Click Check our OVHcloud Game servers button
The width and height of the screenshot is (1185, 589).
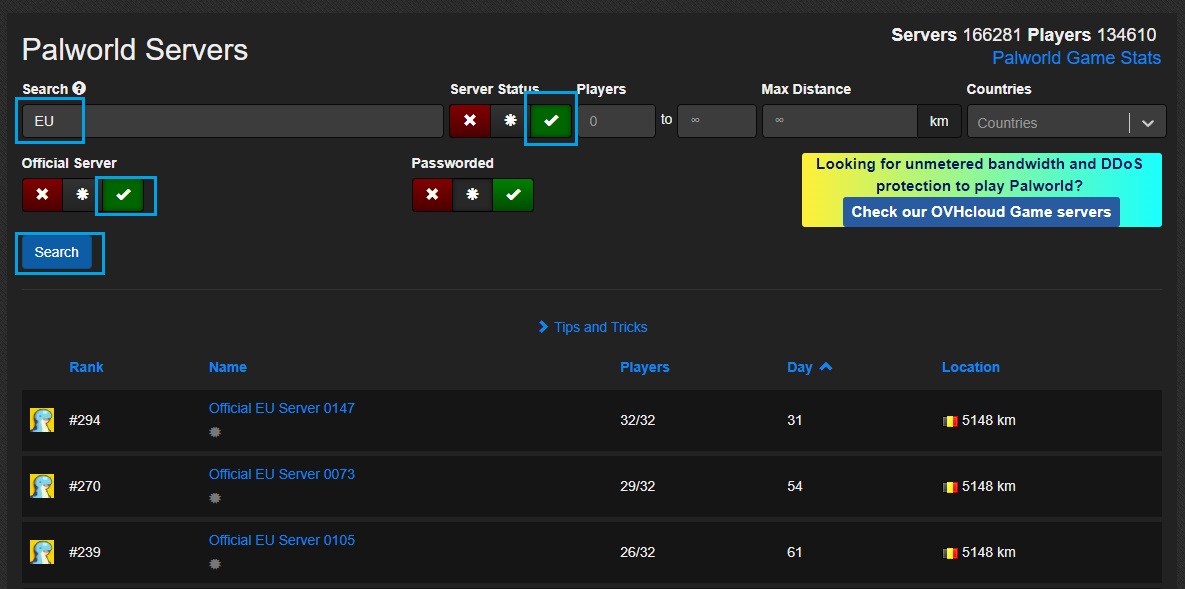pyautogui.click(x=981, y=212)
